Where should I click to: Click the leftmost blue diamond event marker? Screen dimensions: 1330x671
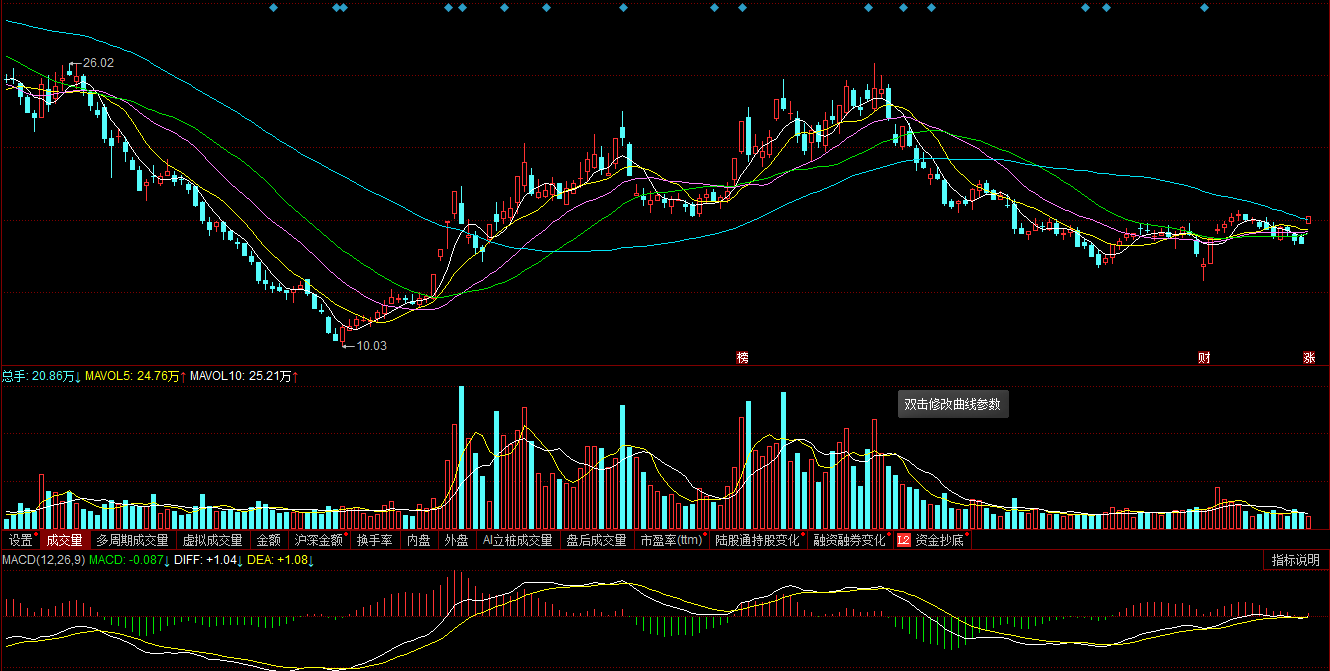274,8
